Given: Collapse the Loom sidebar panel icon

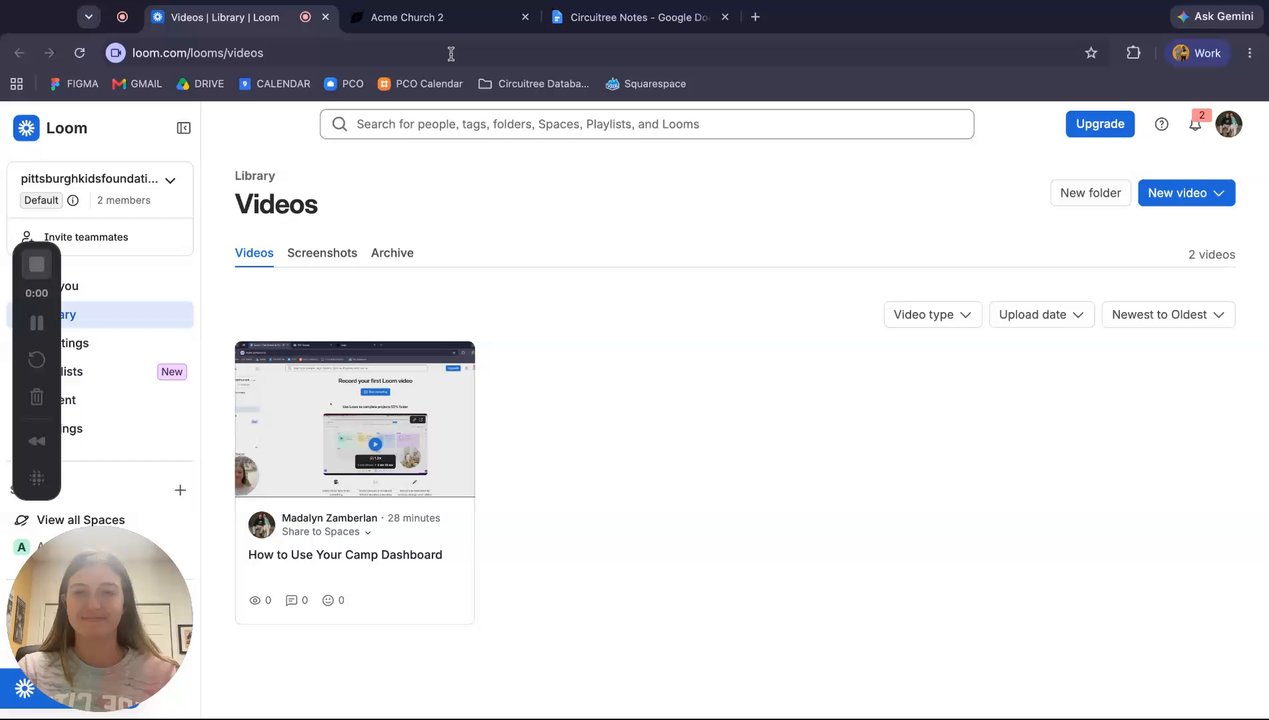Looking at the screenshot, I should pos(184,128).
